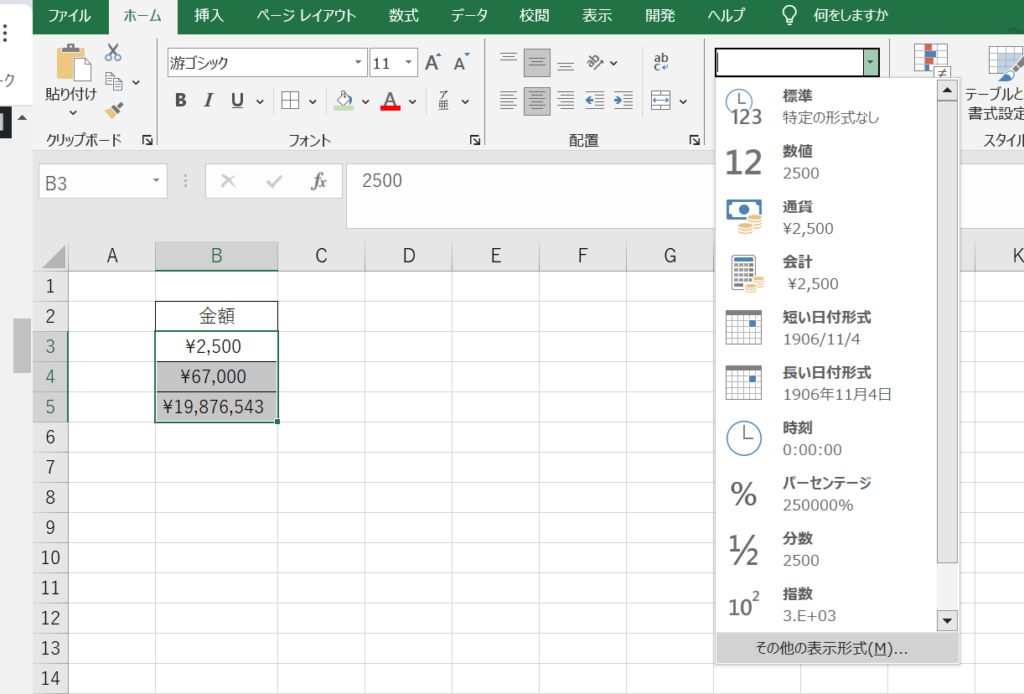Viewport: 1024px width, 694px height.
Task: Select パーセンテージ format
Action: [x=826, y=494]
